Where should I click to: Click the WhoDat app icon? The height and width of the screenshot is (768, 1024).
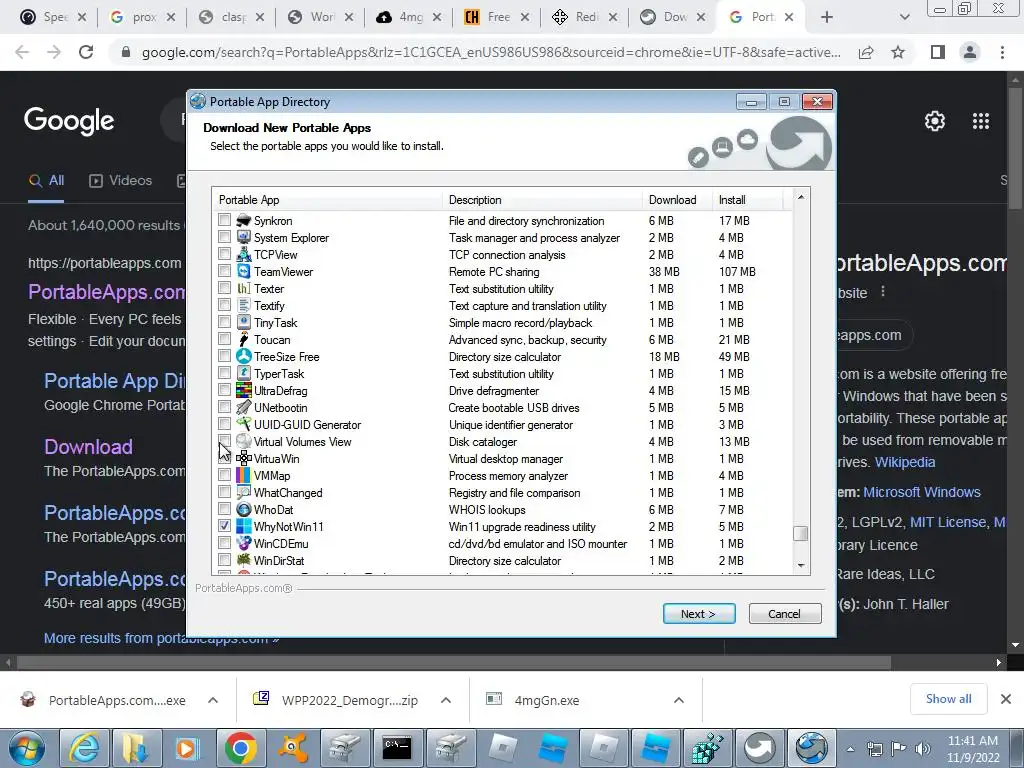(x=244, y=509)
